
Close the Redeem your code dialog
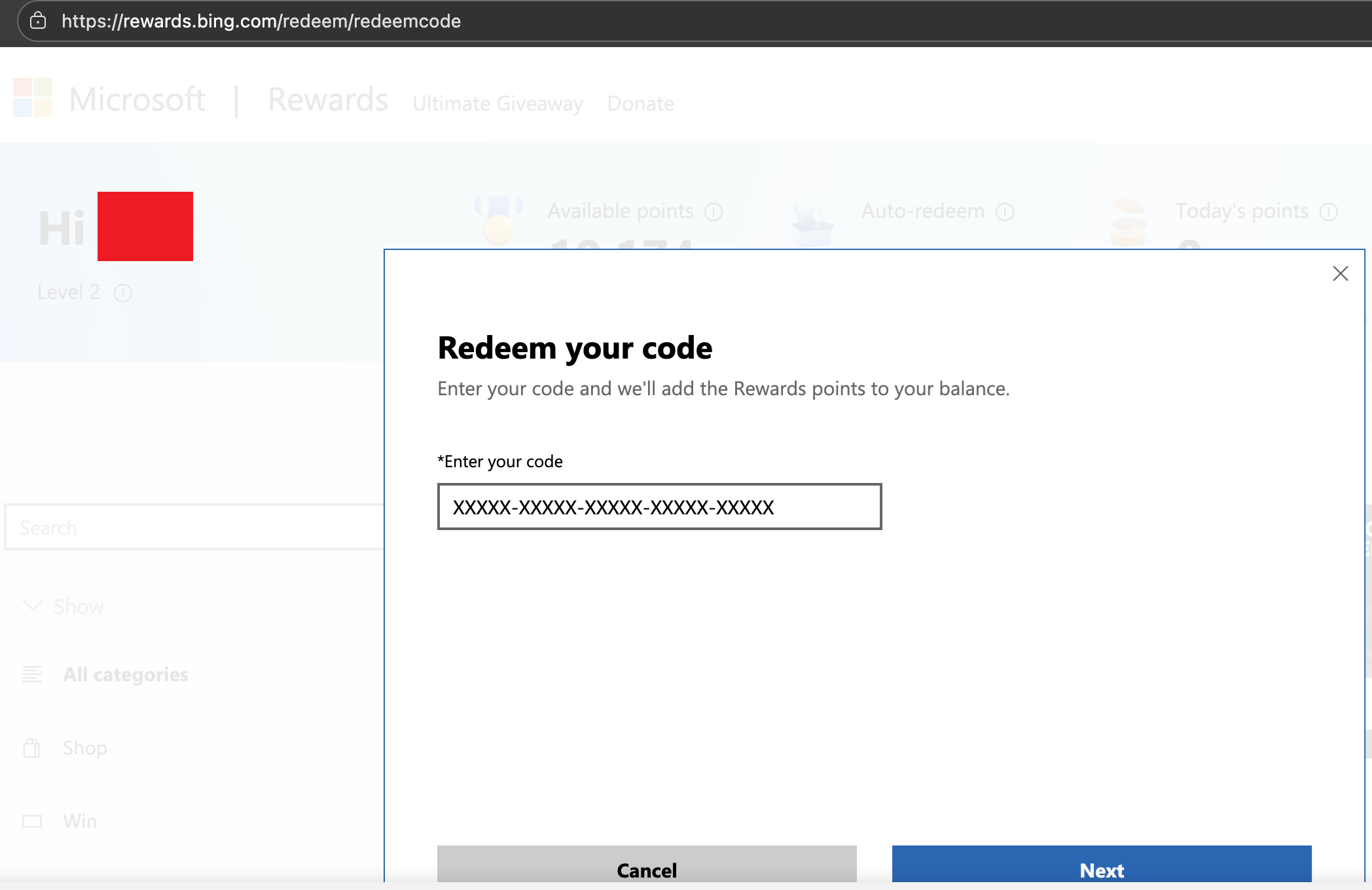[x=1341, y=274]
